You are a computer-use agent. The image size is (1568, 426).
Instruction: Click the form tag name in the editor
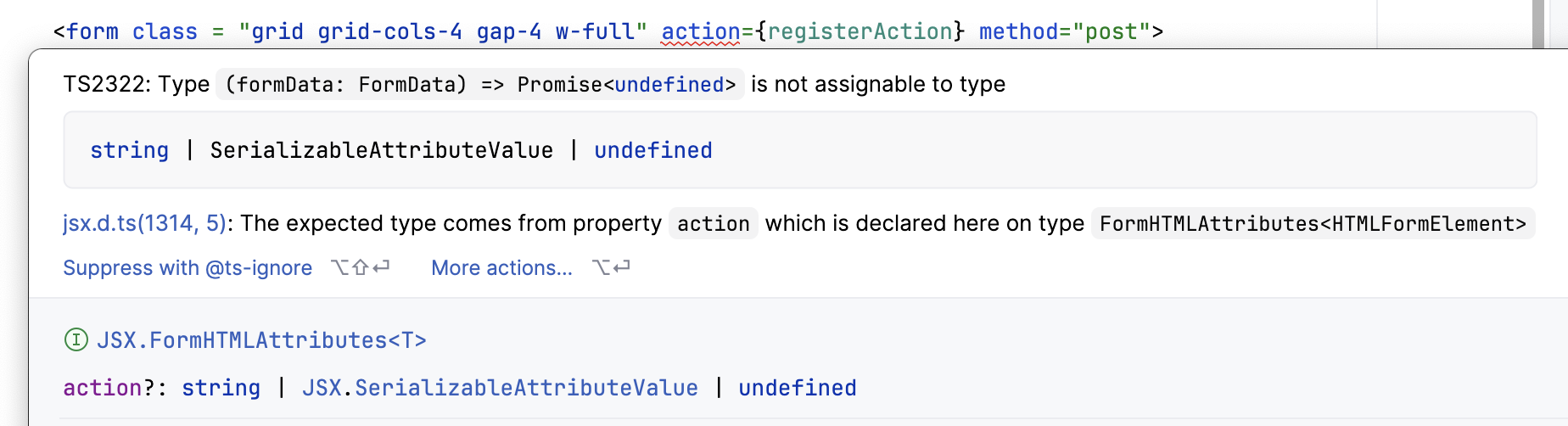[x=92, y=32]
